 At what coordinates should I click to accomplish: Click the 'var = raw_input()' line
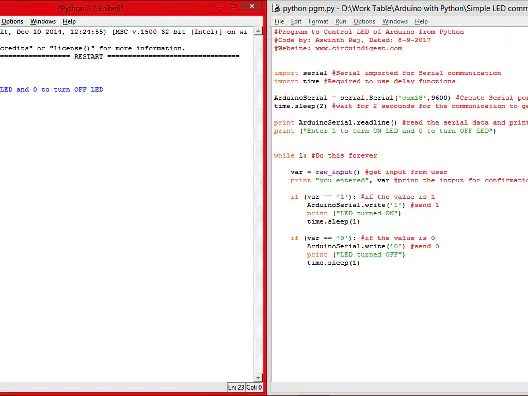click(x=369, y=172)
